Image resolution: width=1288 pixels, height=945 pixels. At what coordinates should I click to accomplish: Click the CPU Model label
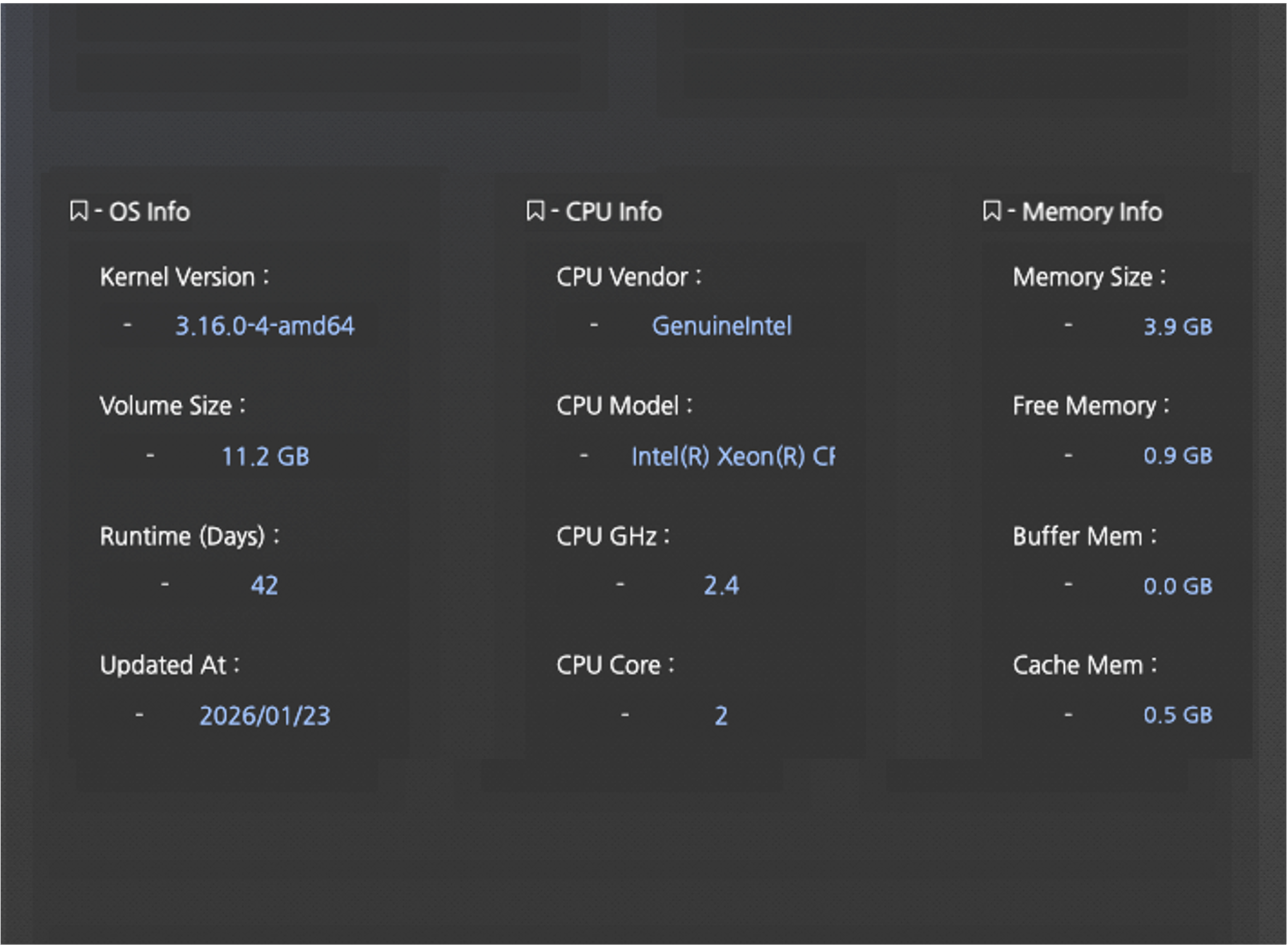tap(617, 406)
